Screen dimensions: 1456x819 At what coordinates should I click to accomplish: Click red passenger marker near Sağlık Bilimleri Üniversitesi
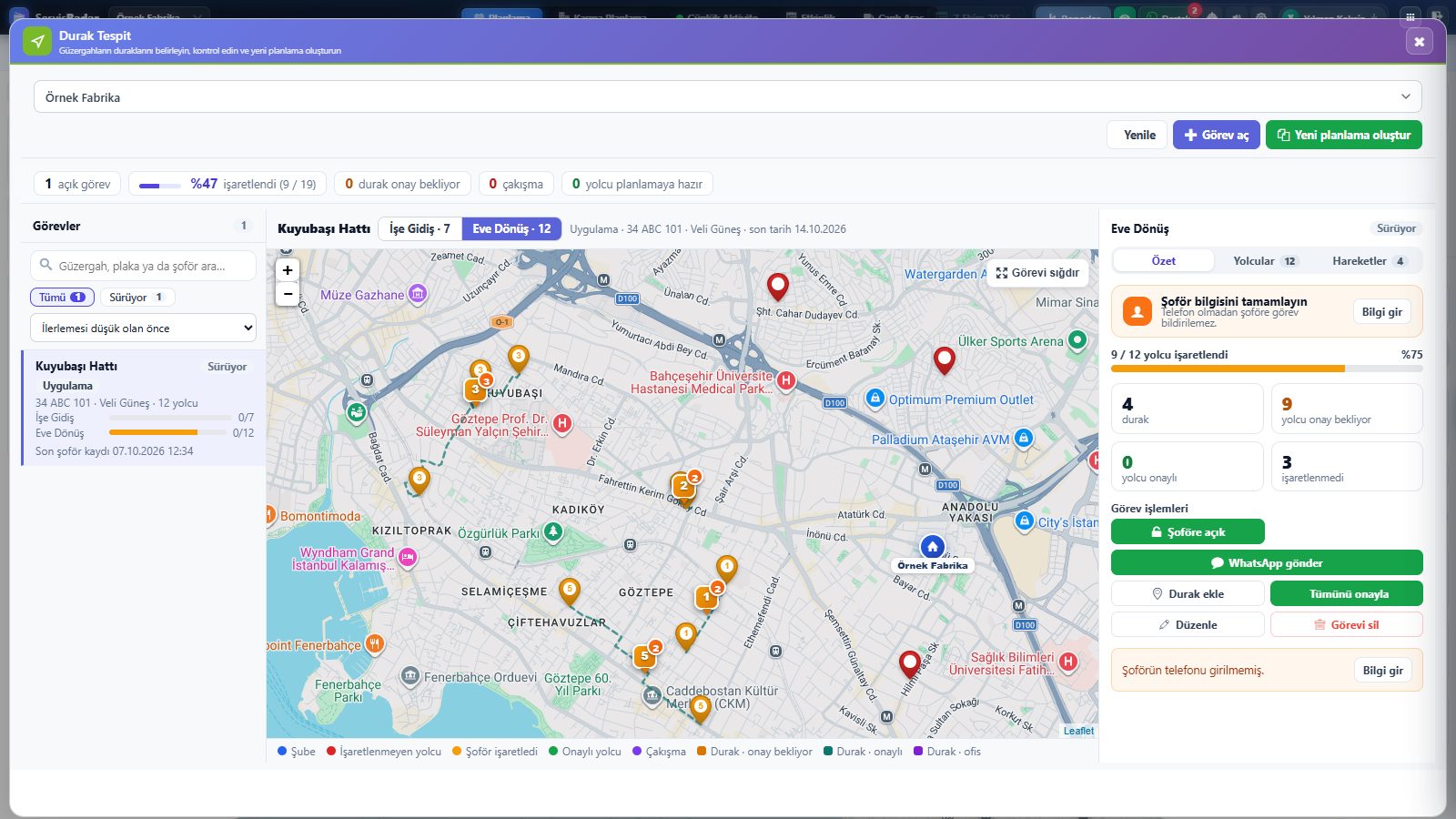[x=909, y=664]
